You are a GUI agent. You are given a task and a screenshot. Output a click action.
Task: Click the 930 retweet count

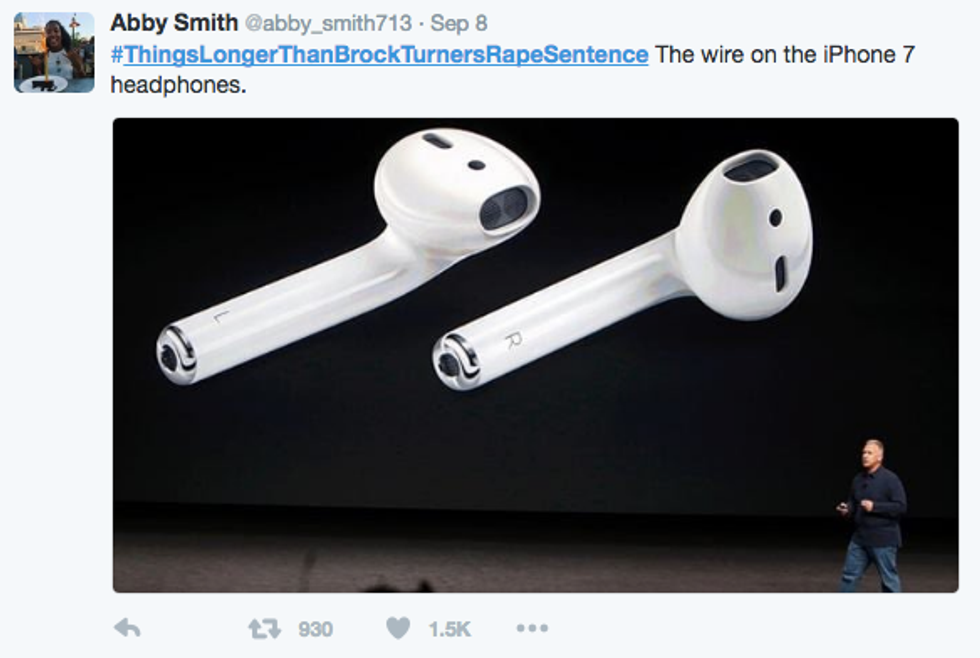pos(315,629)
